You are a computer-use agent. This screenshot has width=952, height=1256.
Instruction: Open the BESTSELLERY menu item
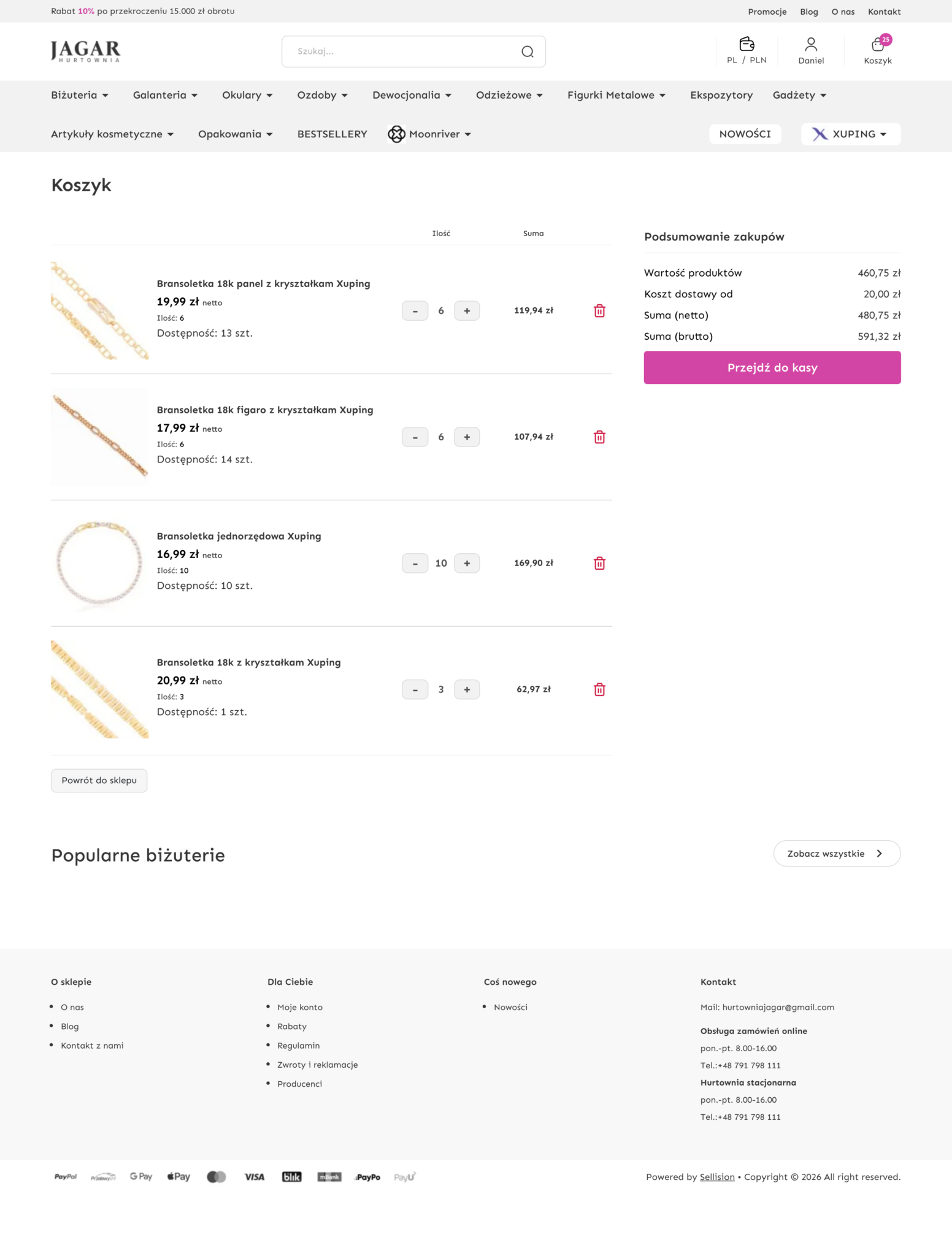[x=332, y=134]
